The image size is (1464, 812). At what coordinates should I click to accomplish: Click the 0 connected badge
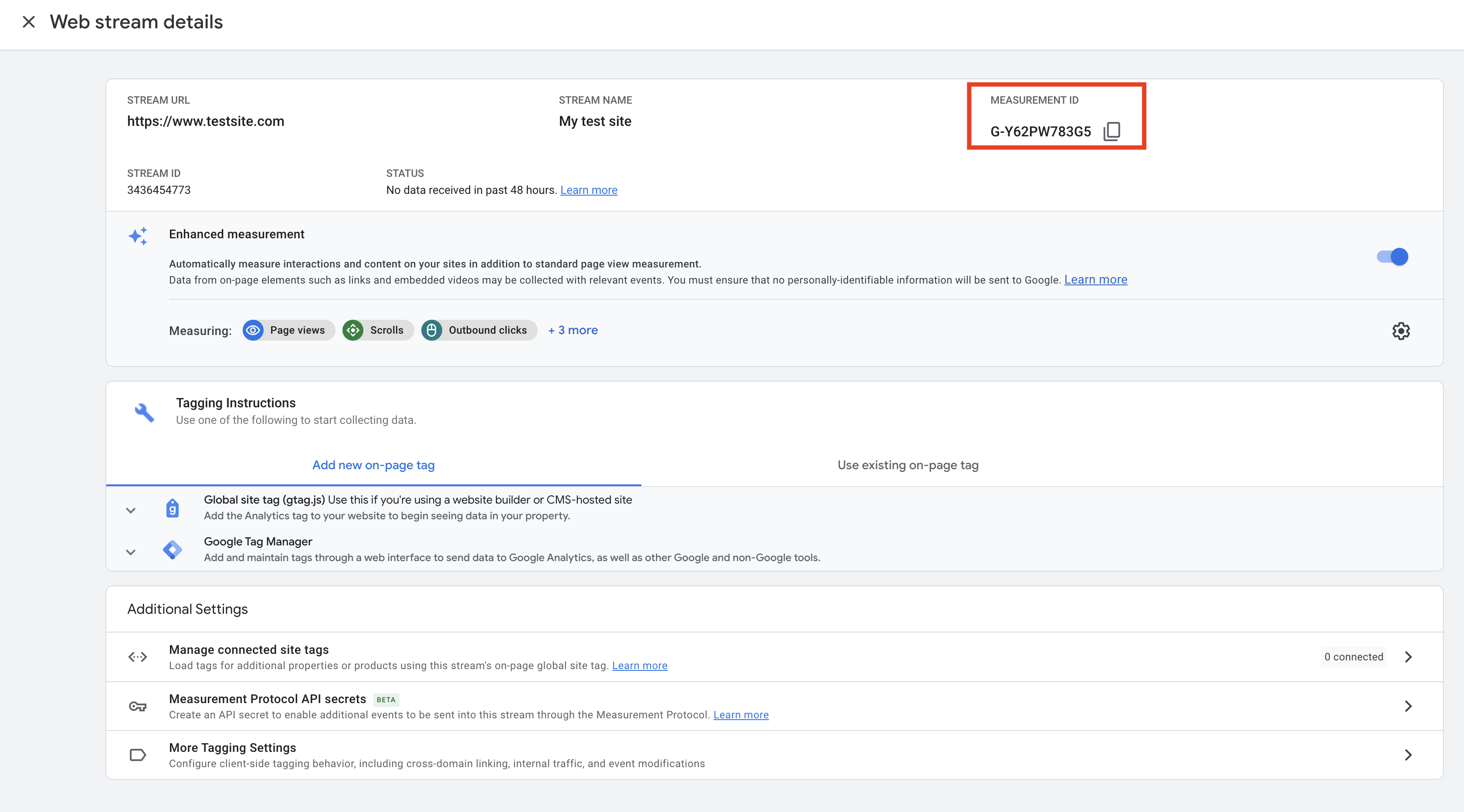(x=1354, y=657)
